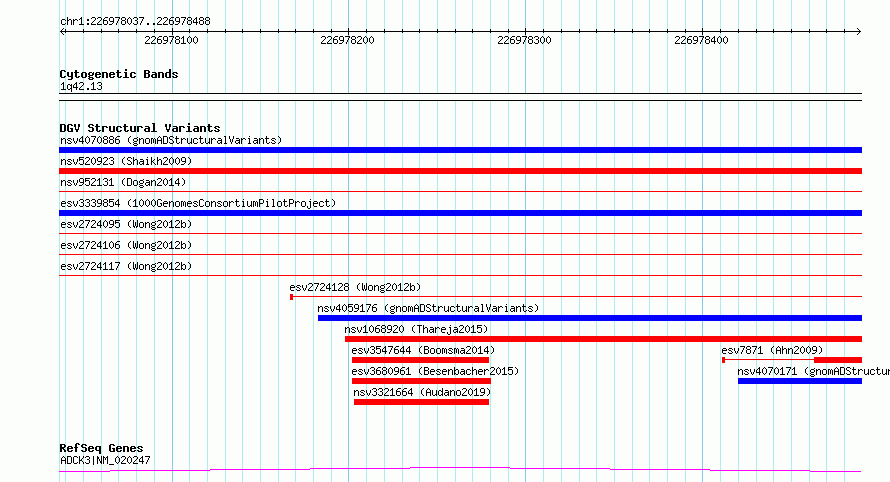Screen dimensions: 890x482
Task: Click the RefSeq Genes track title
Action: pos(101,449)
